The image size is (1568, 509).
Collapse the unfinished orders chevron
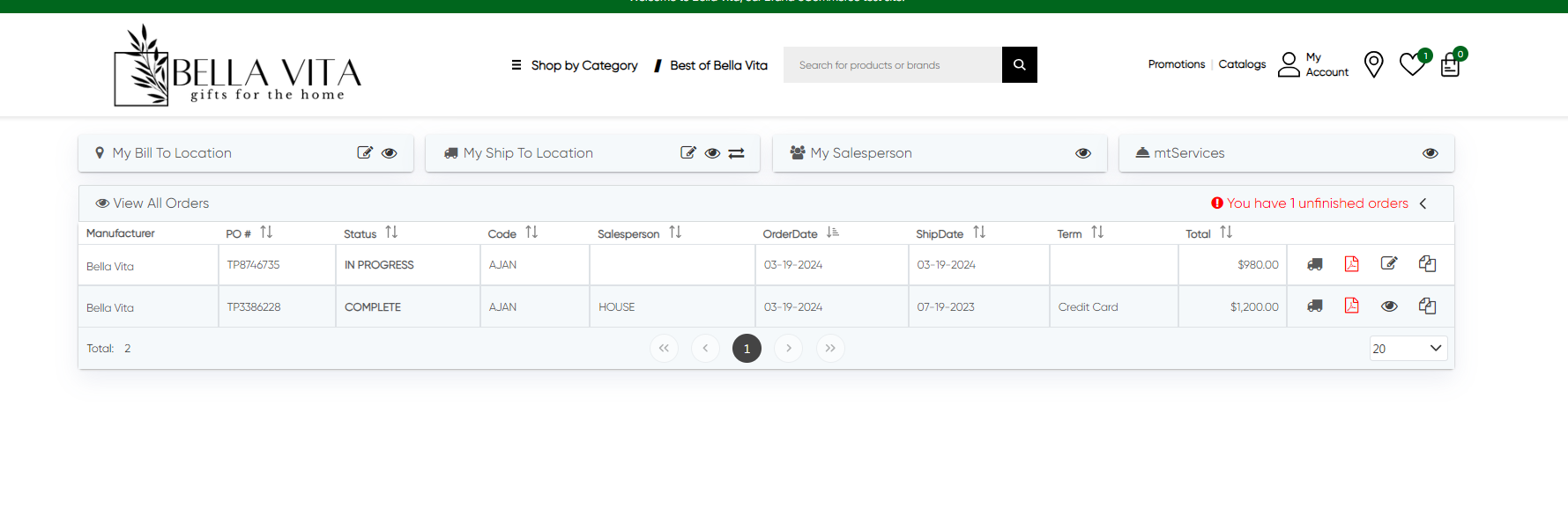[x=1423, y=203]
